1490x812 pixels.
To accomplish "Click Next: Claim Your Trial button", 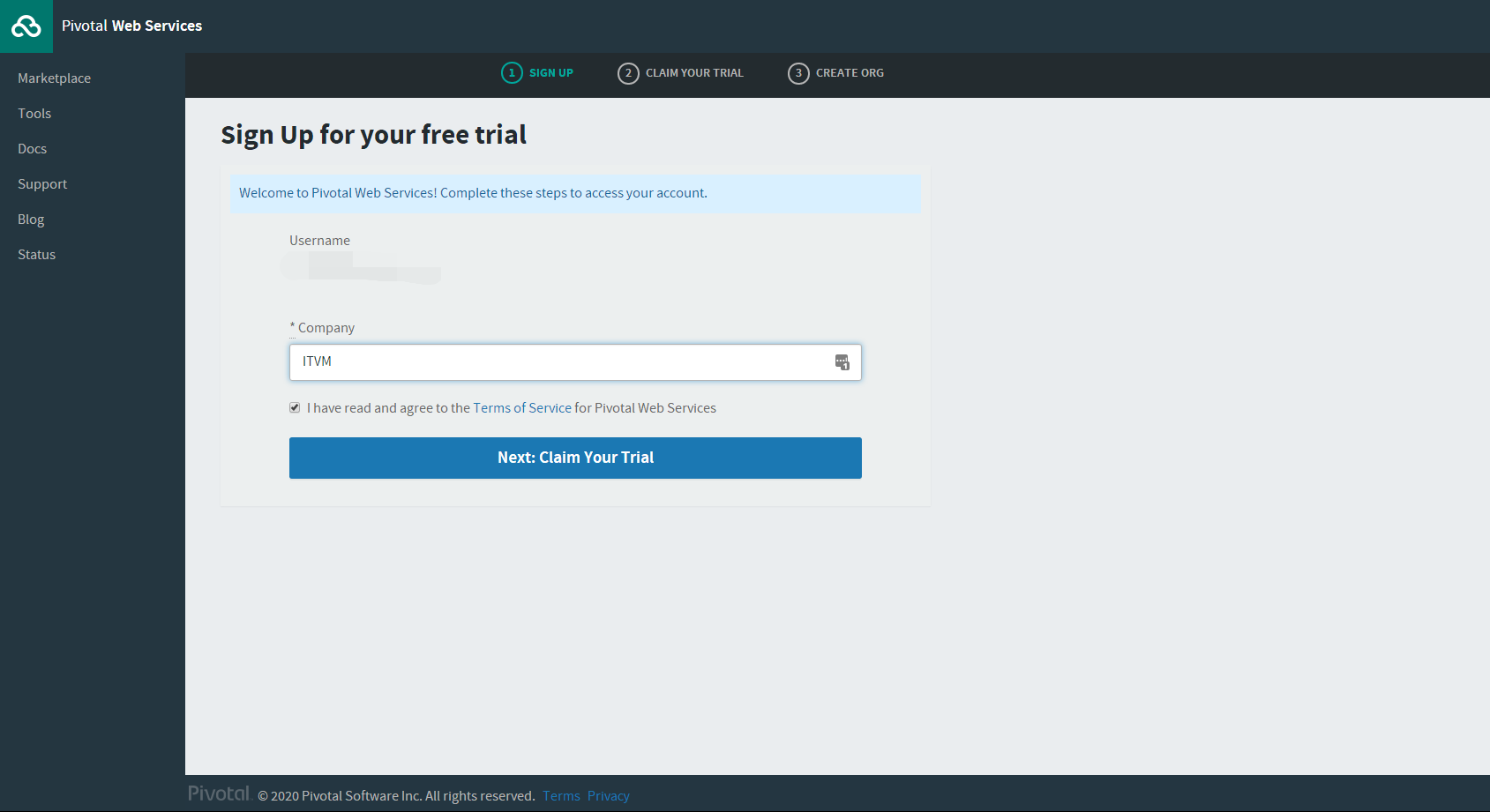I will pyautogui.click(x=575, y=458).
